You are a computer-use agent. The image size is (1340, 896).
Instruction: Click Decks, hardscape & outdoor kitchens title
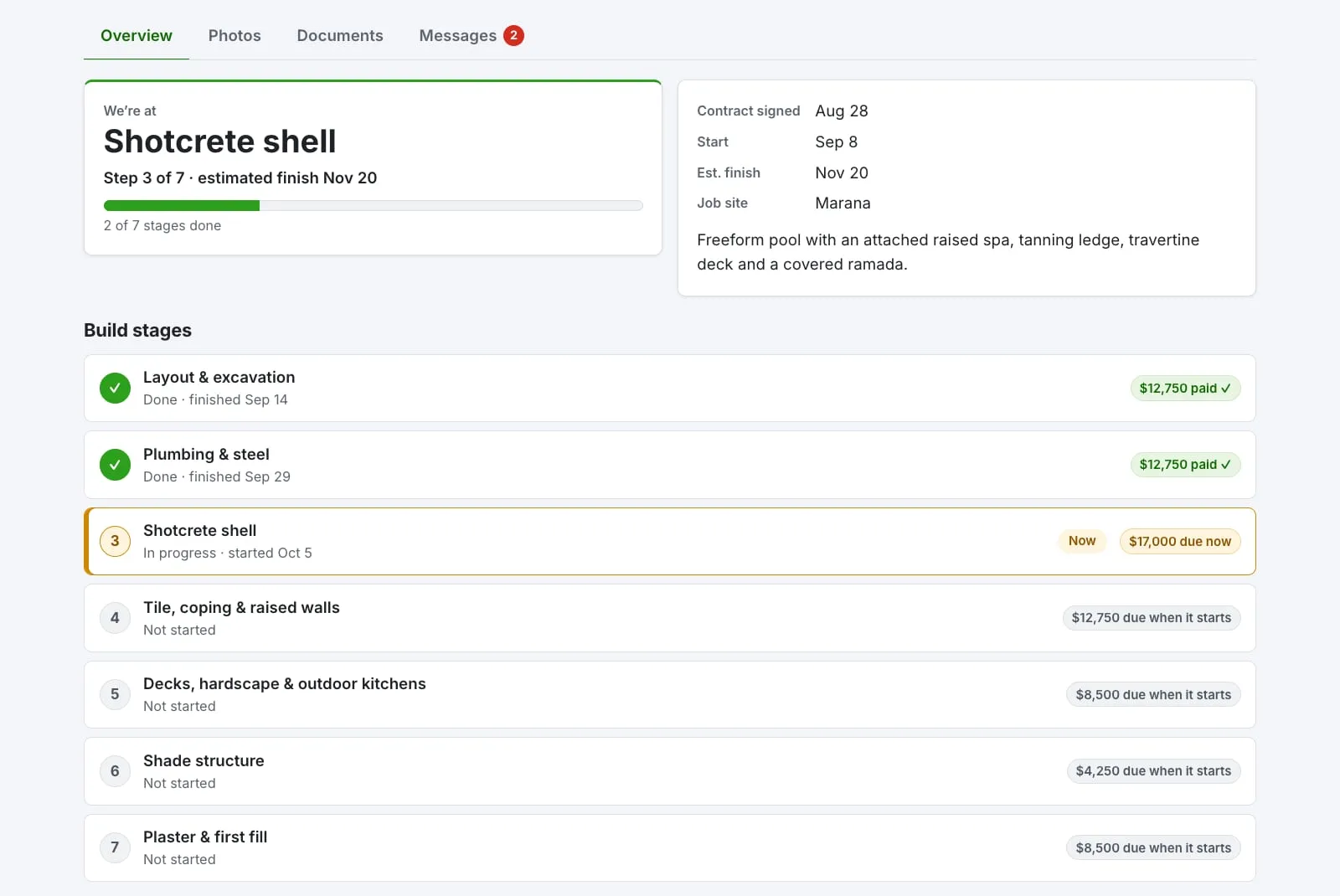point(285,684)
